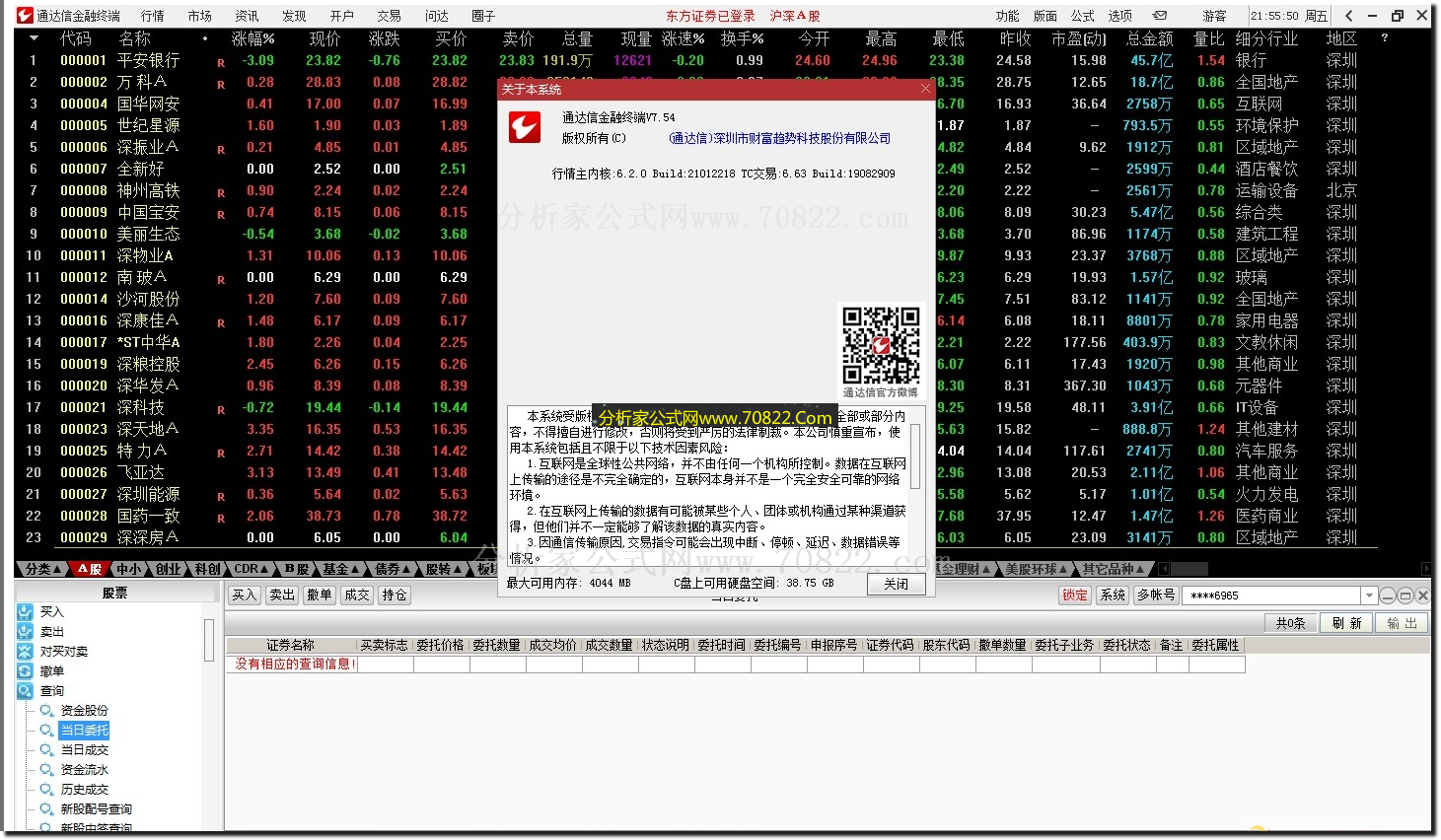Click the 查询 query icon in the sidebar
Viewport: 1441px width, 840px height.
pos(25,691)
